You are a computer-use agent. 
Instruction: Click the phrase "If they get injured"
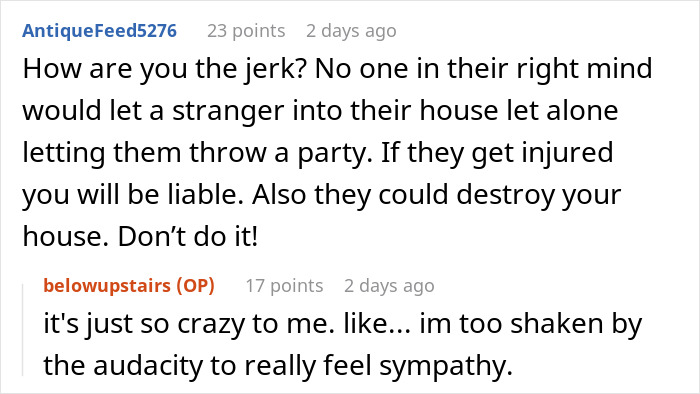(x=497, y=153)
